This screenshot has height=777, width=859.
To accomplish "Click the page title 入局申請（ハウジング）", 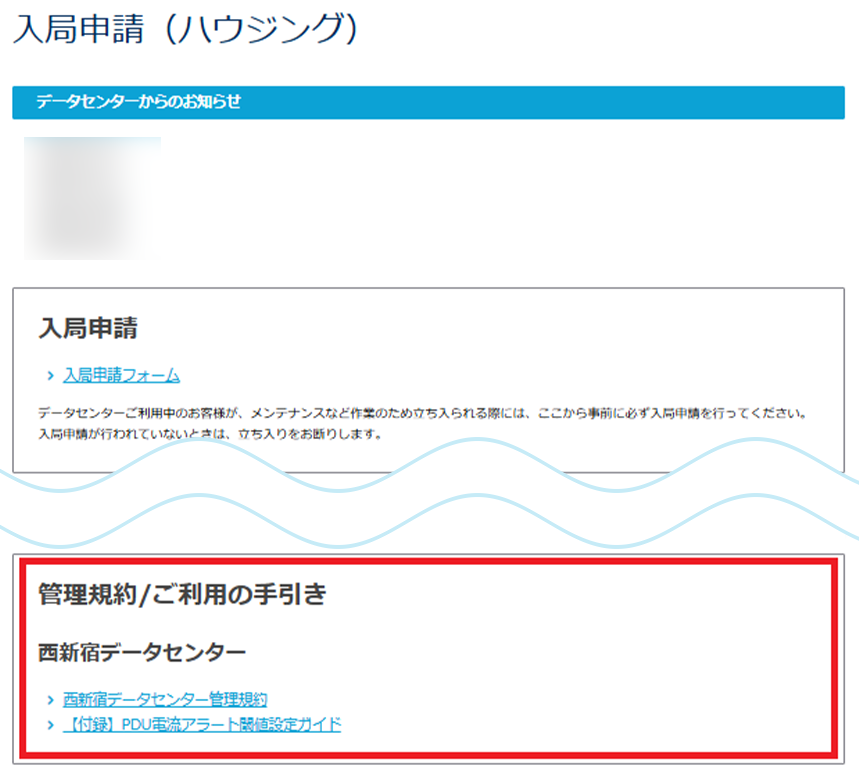I will point(186,28).
